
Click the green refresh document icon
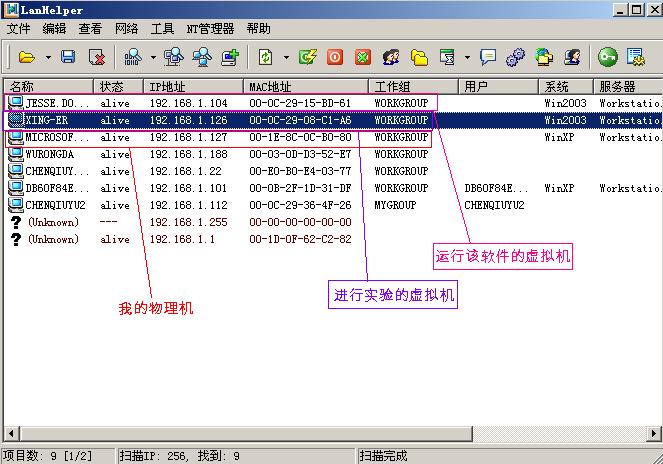tap(266, 57)
